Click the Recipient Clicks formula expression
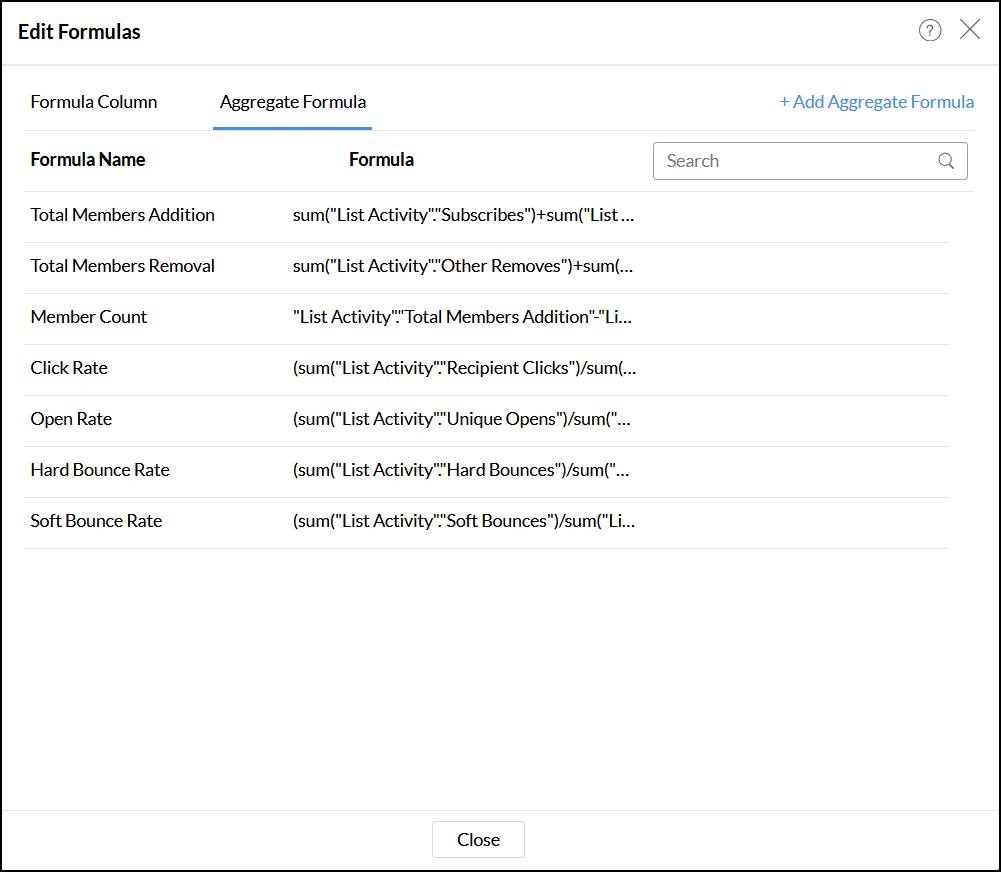 pos(464,368)
